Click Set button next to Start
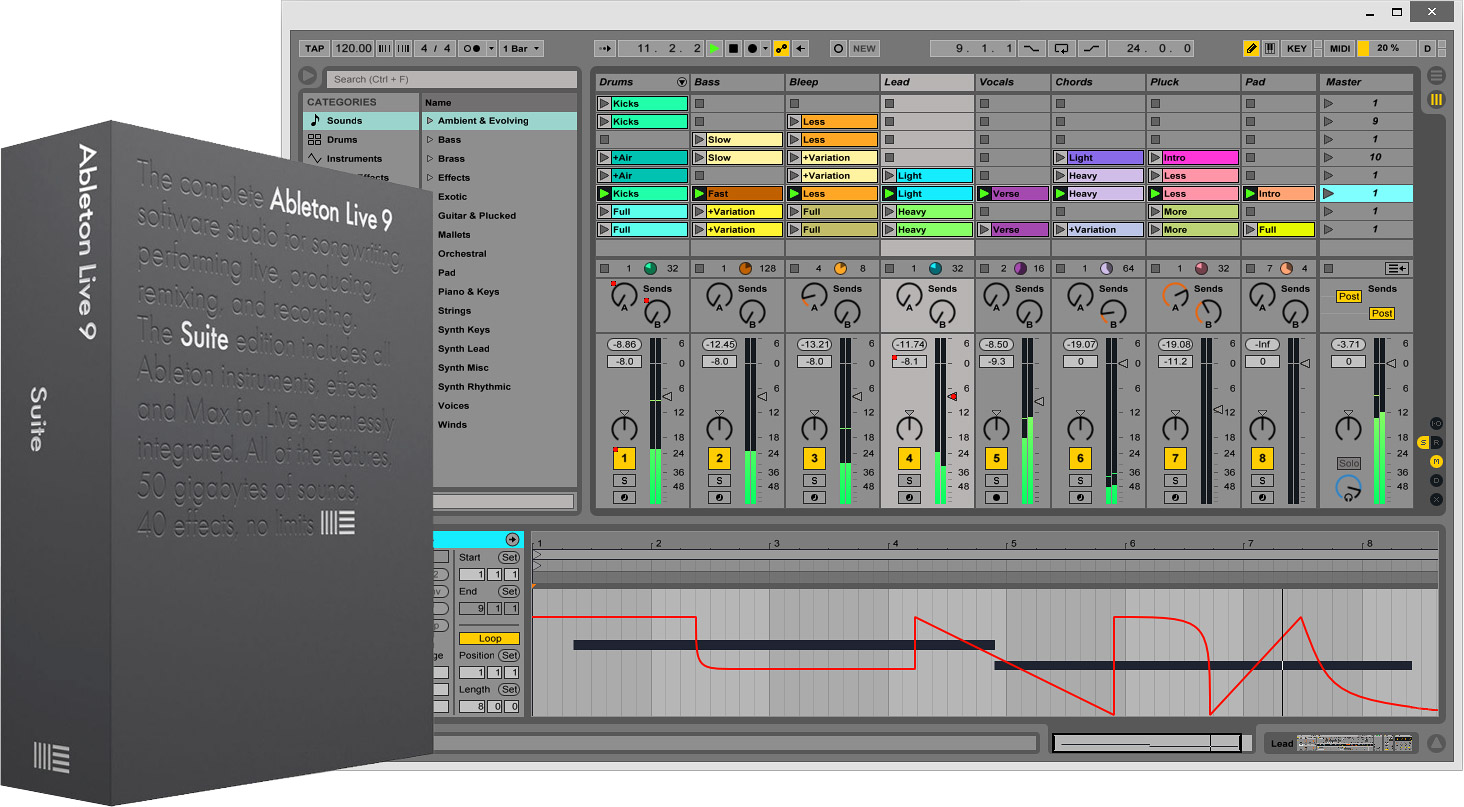This screenshot has width=1464, height=807. [x=509, y=557]
